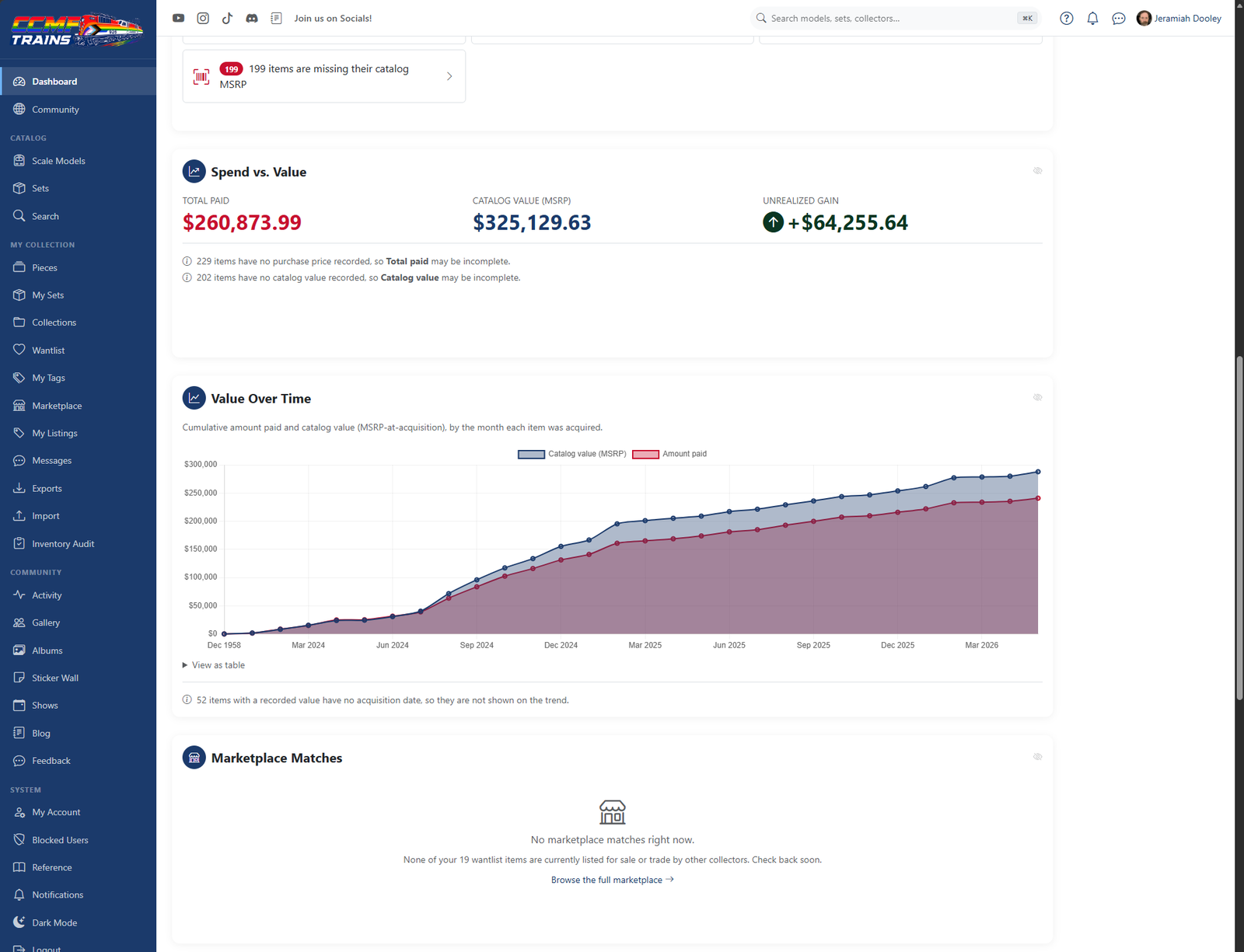Hide the Value Over Time panel
1244x952 pixels.
coord(1037,397)
